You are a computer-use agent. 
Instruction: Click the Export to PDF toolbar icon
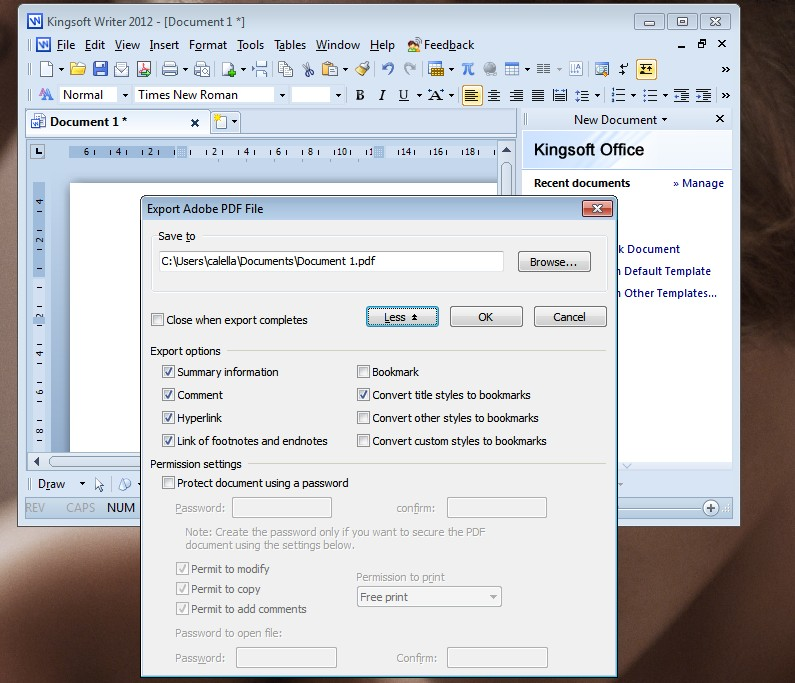tap(143, 69)
